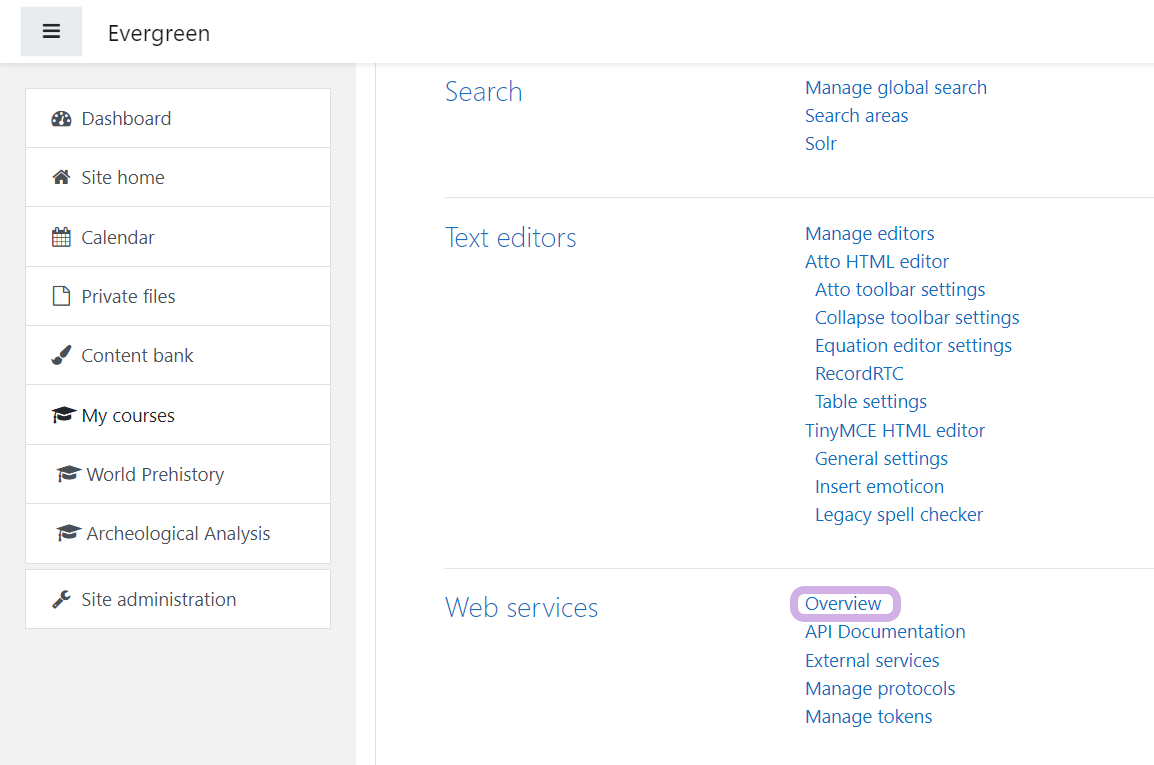The image size is (1154, 765).
Task: Click the Dashboard gauge icon
Action: point(62,119)
